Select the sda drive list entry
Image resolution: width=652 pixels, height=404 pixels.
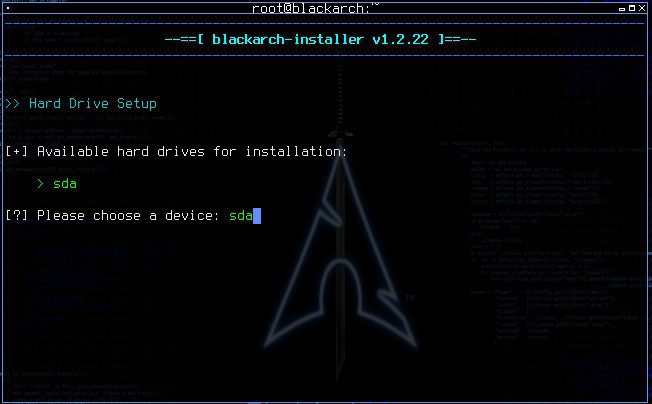(65, 183)
